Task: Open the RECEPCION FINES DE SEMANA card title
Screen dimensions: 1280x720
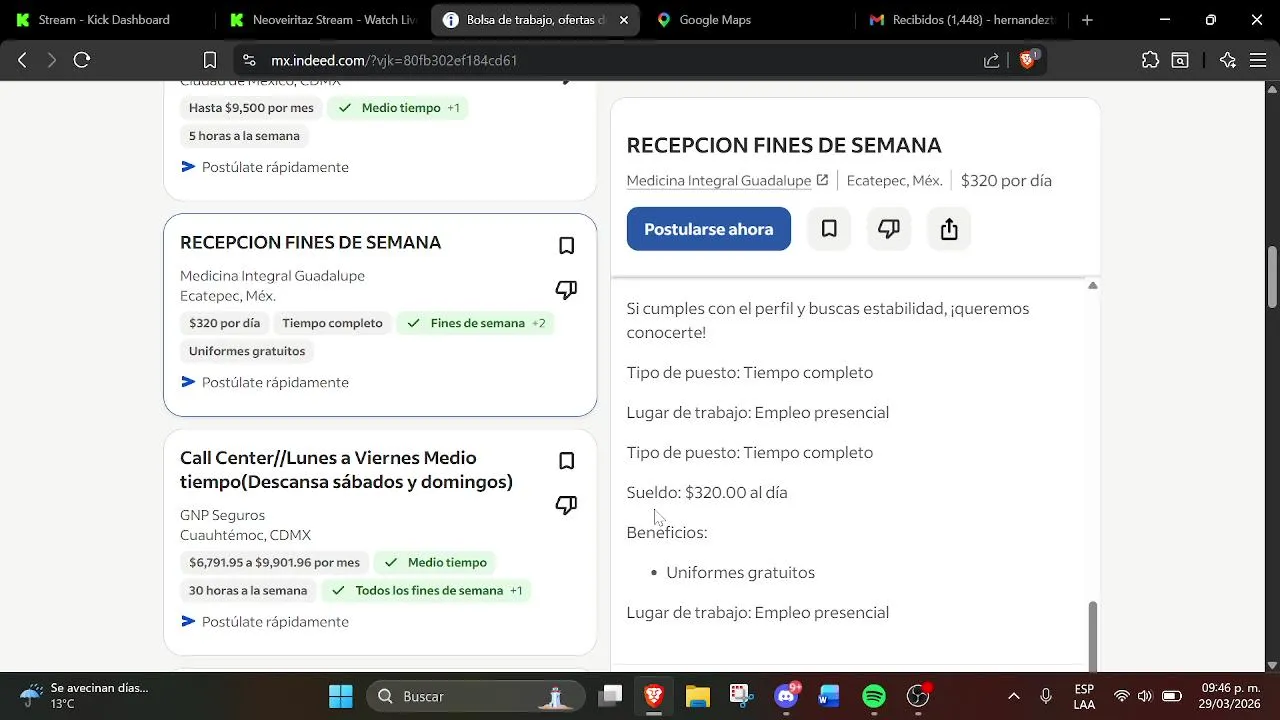Action: tap(310, 243)
